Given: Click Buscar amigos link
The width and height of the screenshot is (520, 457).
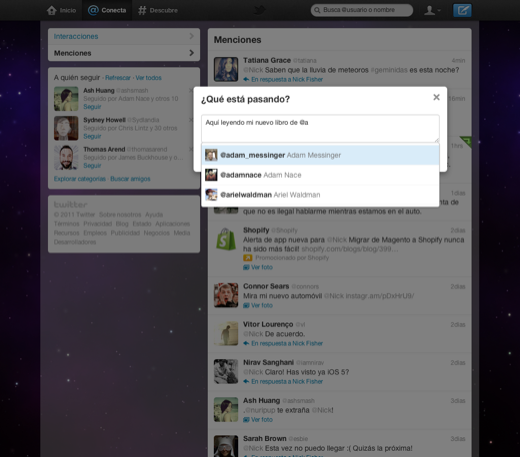Looking at the screenshot, I should [x=130, y=179].
